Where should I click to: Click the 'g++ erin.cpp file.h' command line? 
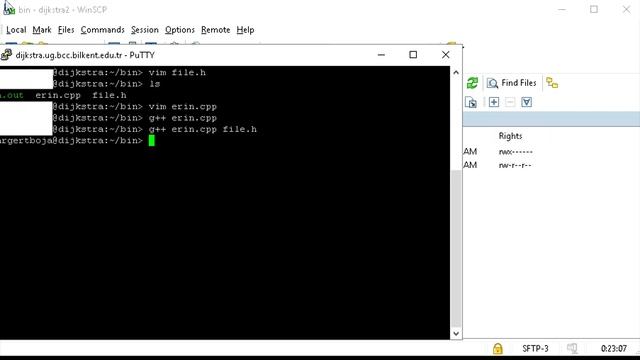203,129
